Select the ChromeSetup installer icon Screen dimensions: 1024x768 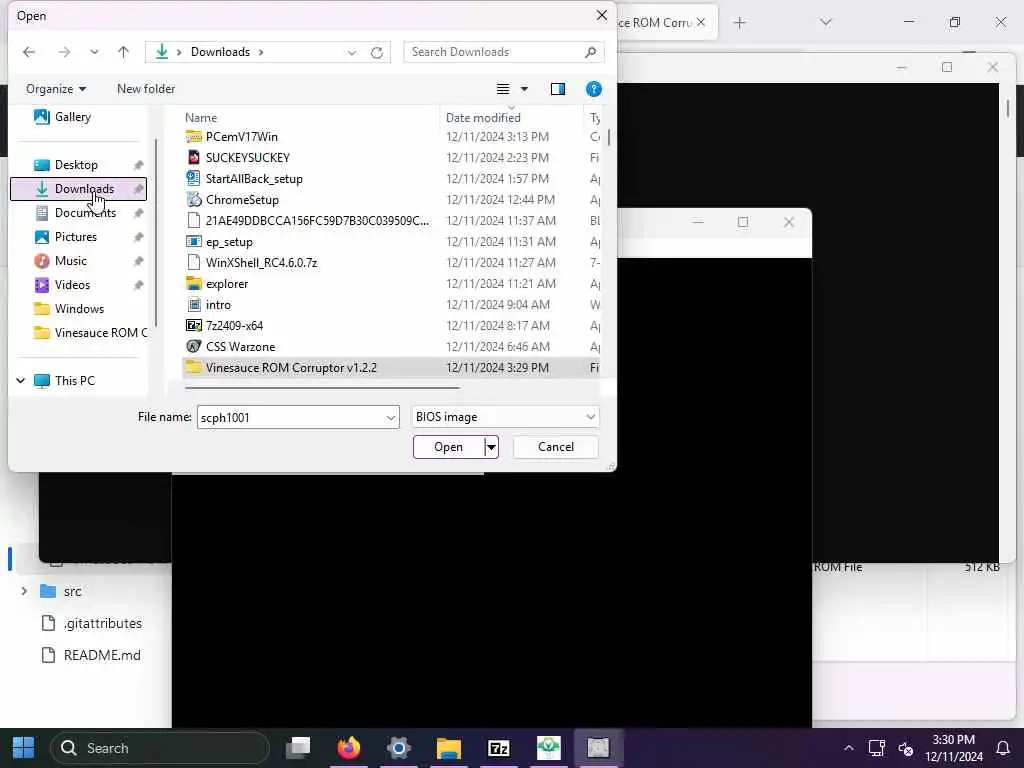coord(193,199)
